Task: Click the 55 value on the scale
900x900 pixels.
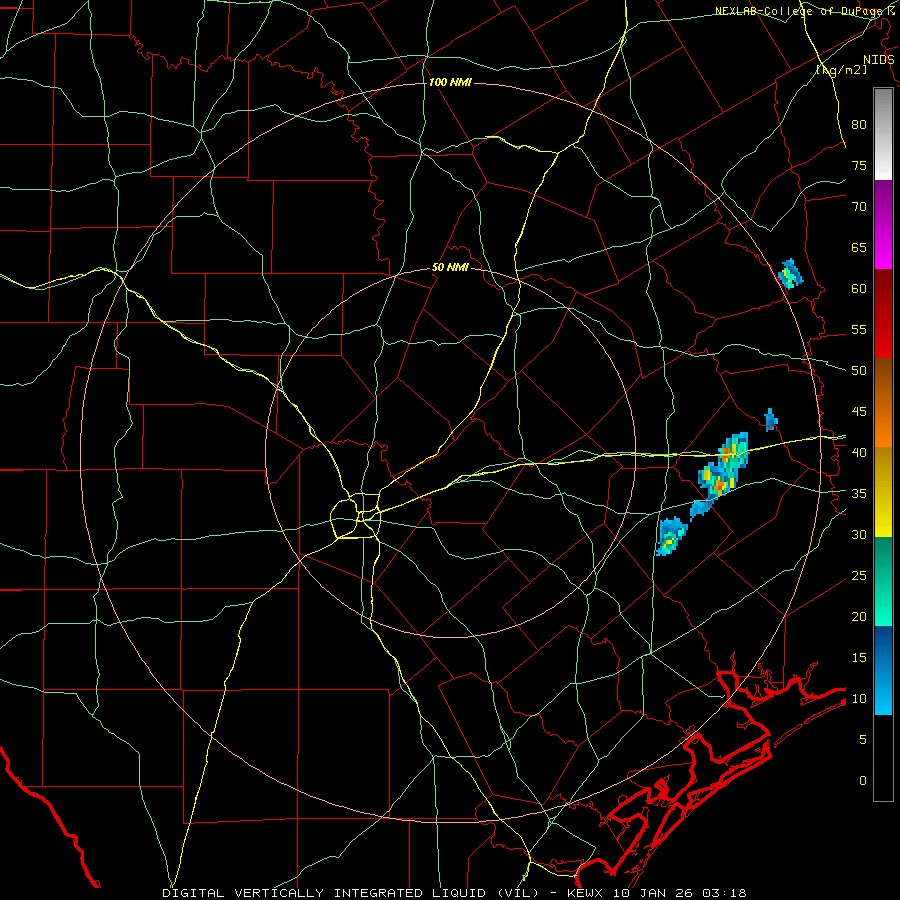Action: pyautogui.click(x=859, y=330)
